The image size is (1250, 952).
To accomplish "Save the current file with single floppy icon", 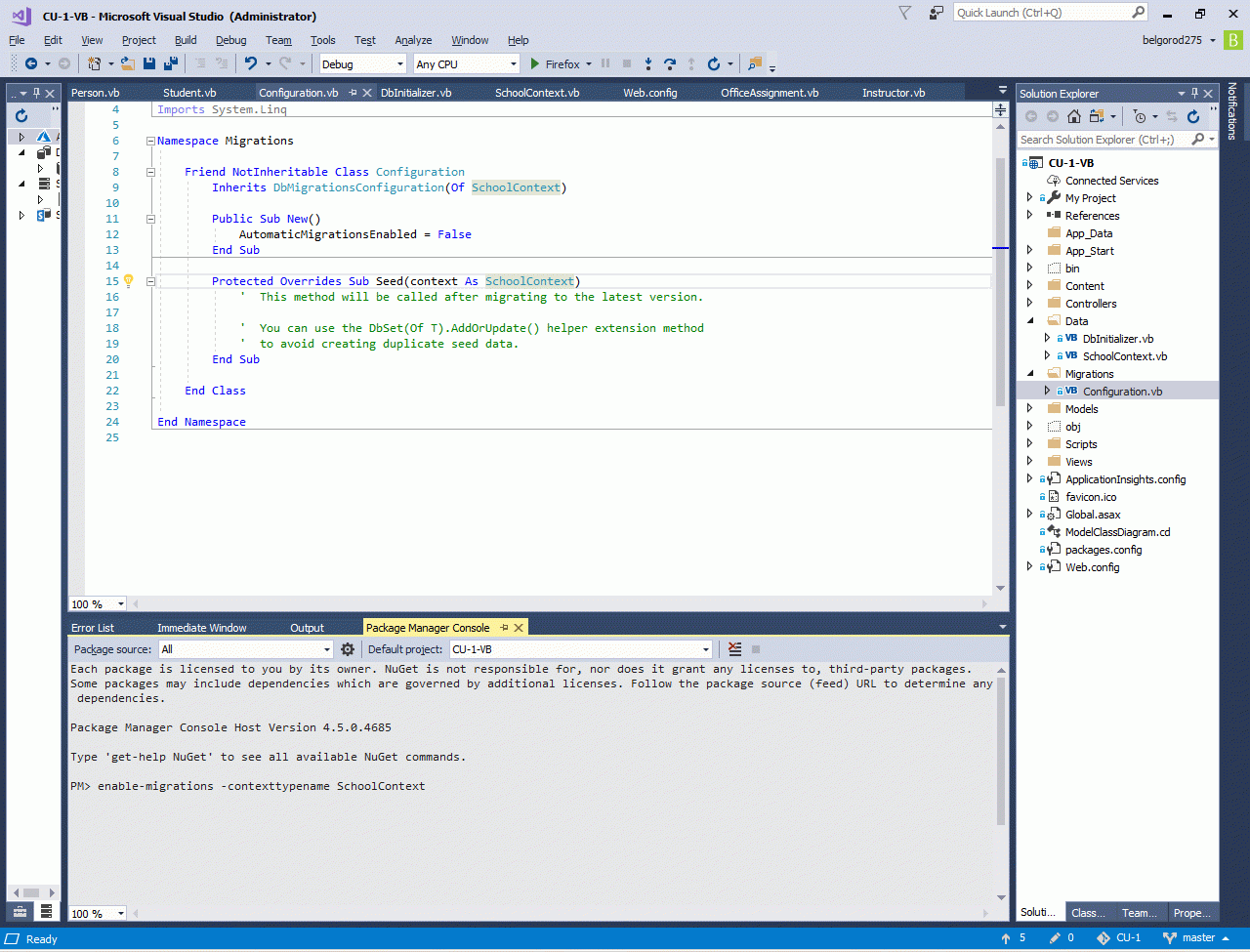I will click(149, 63).
